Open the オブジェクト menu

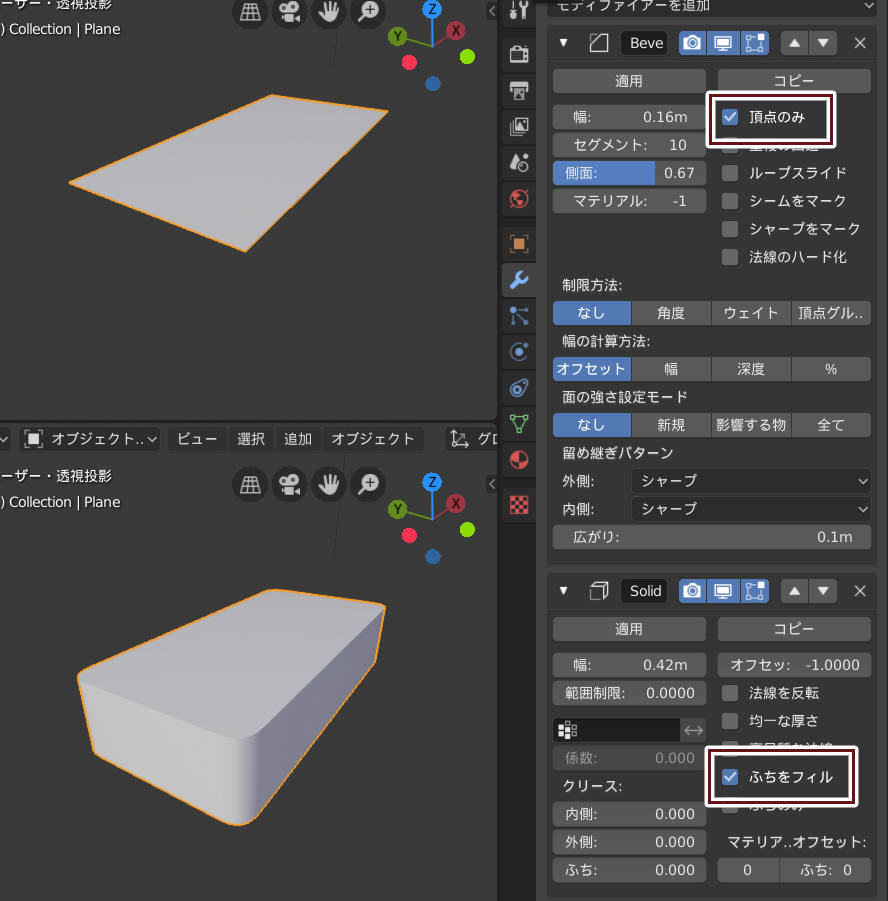[373, 439]
